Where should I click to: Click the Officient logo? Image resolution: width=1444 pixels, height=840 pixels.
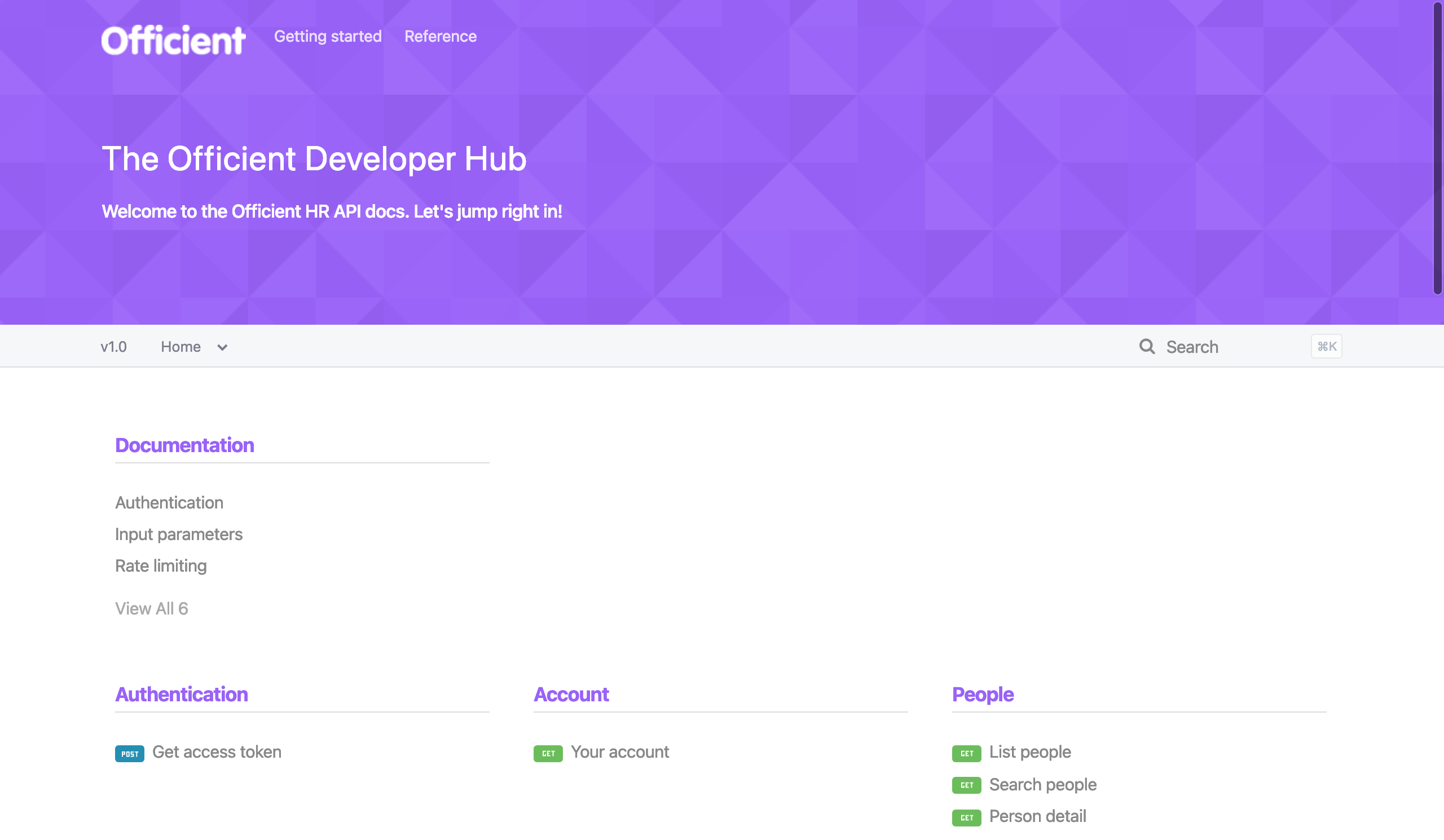[173, 40]
